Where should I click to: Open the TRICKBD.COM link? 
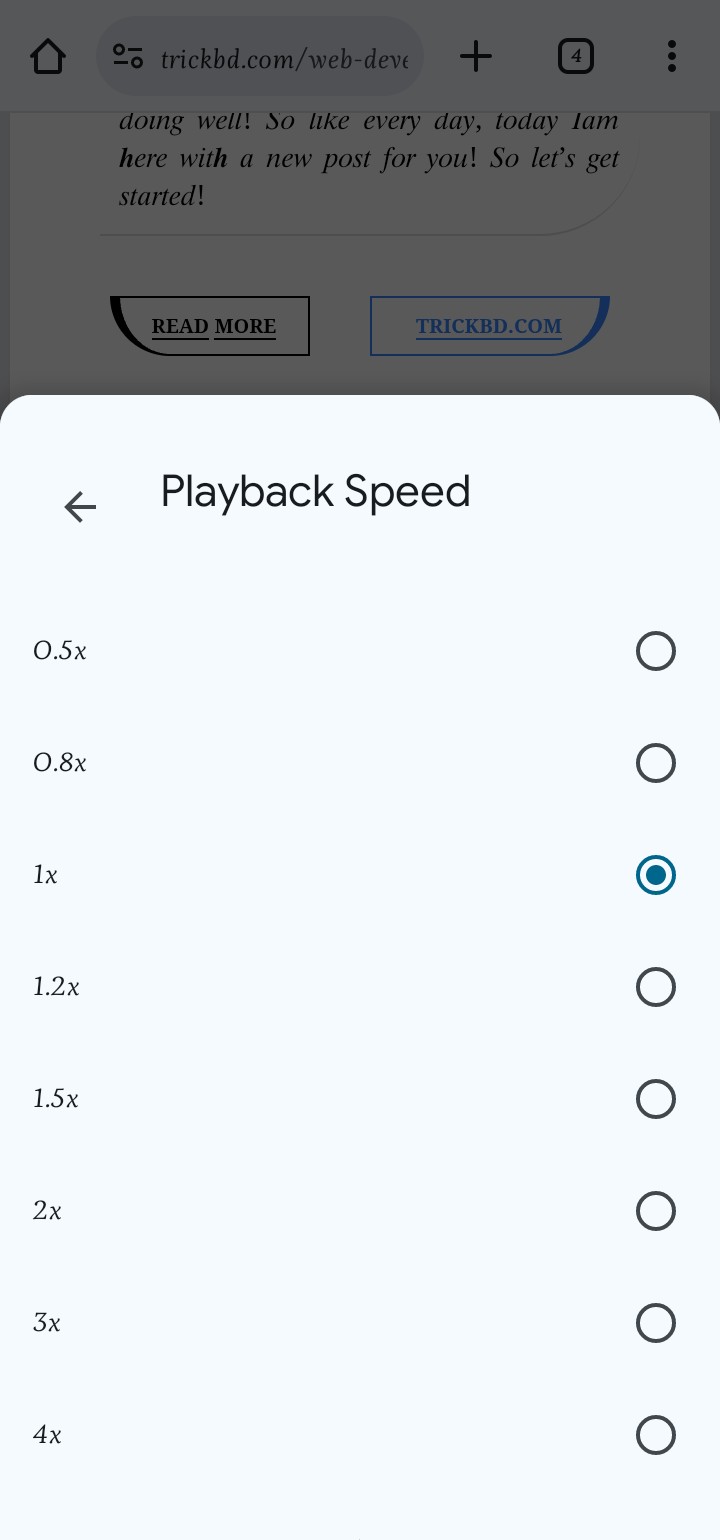(488, 326)
